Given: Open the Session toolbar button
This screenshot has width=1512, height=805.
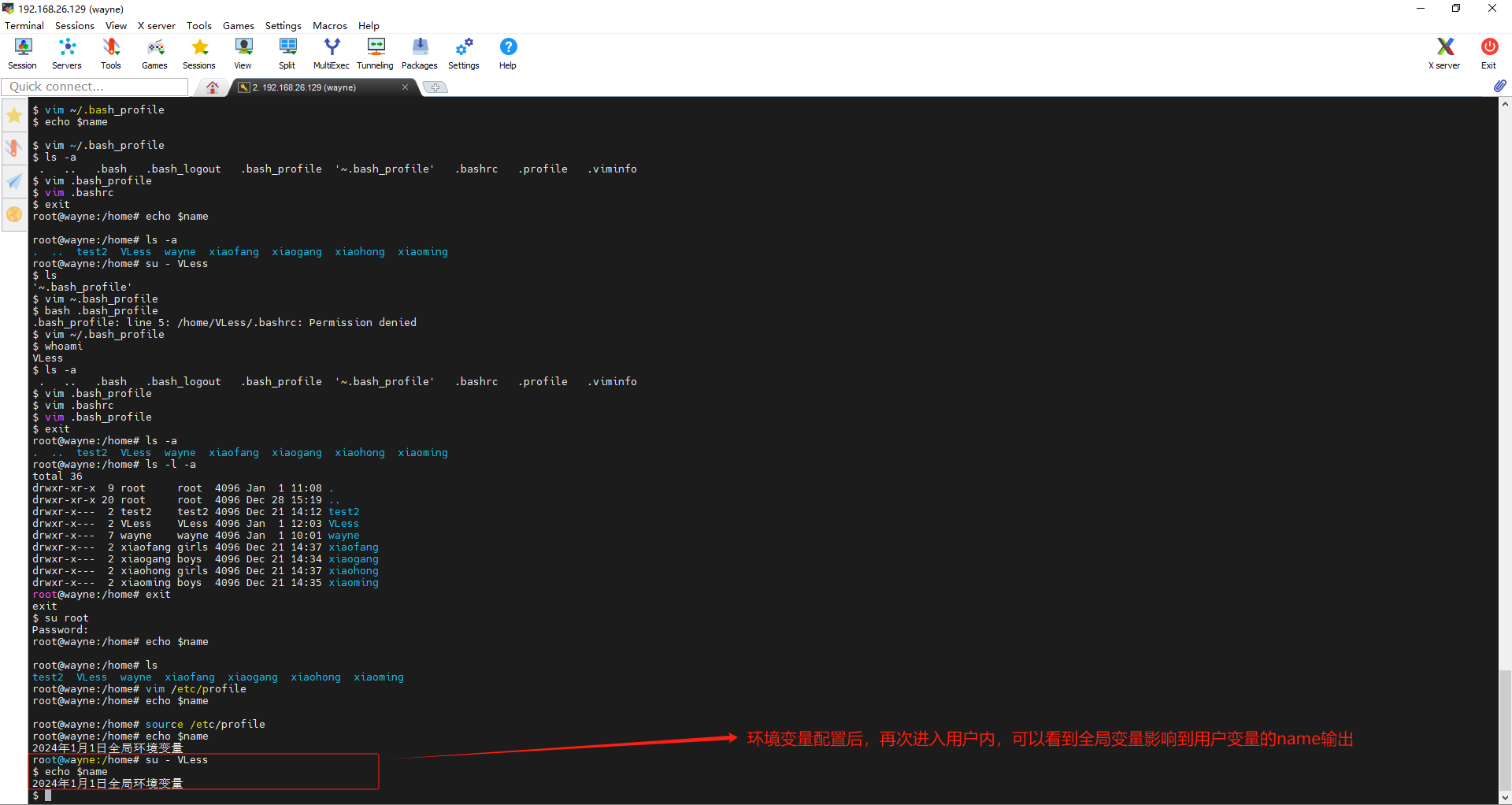Looking at the screenshot, I should (22, 54).
